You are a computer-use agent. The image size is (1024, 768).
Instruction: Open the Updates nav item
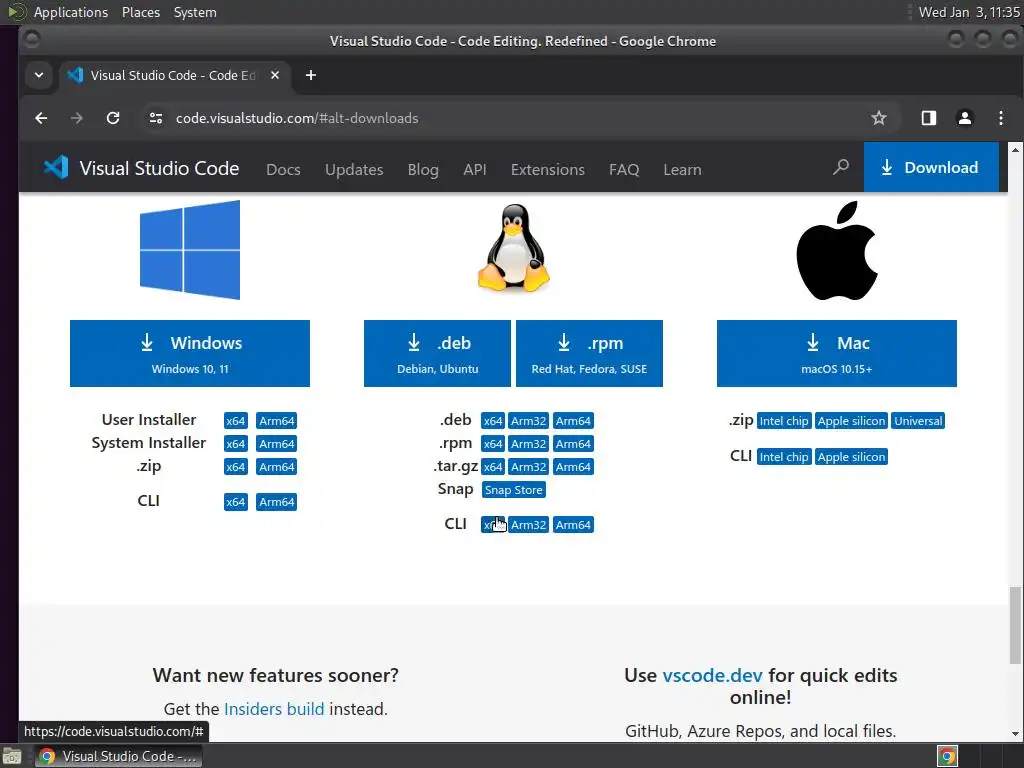click(x=354, y=169)
